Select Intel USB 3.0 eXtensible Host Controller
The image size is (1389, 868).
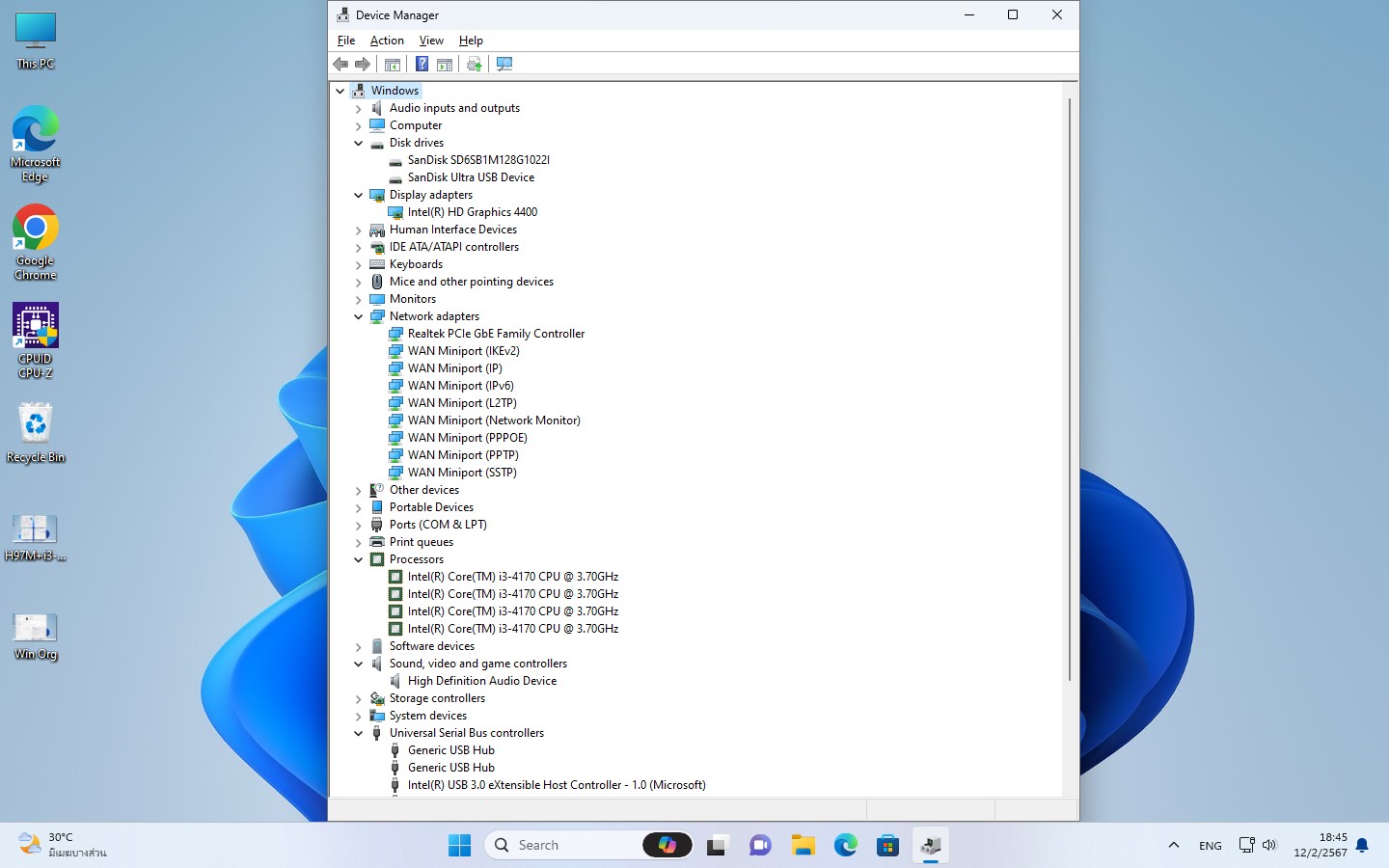(557, 785)
